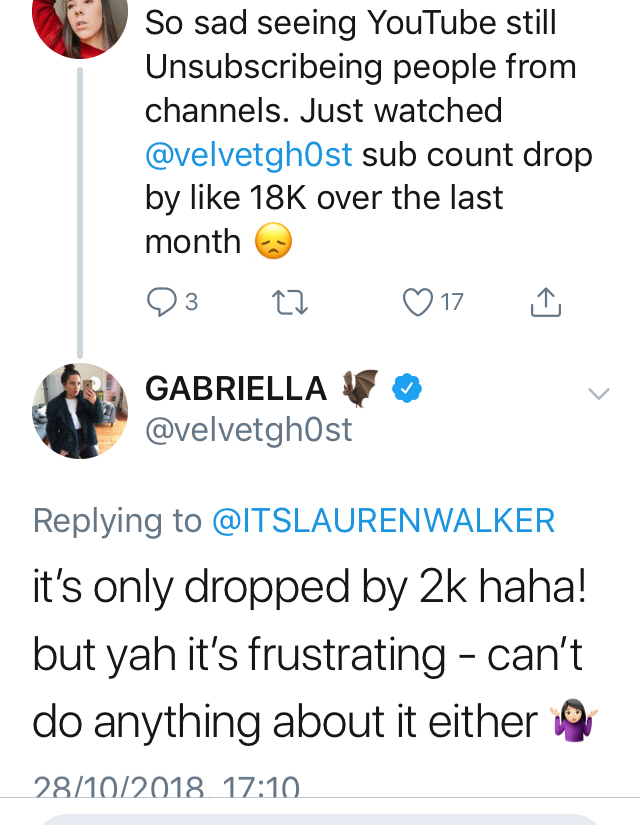This screenshot has width=640, height=825.
Task: Open the share tweet icon
Action: pos(545,302)
